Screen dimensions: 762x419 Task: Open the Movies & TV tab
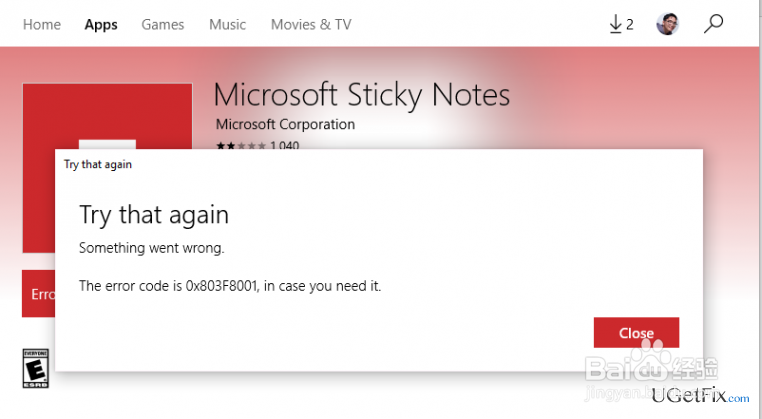point(311,24)
